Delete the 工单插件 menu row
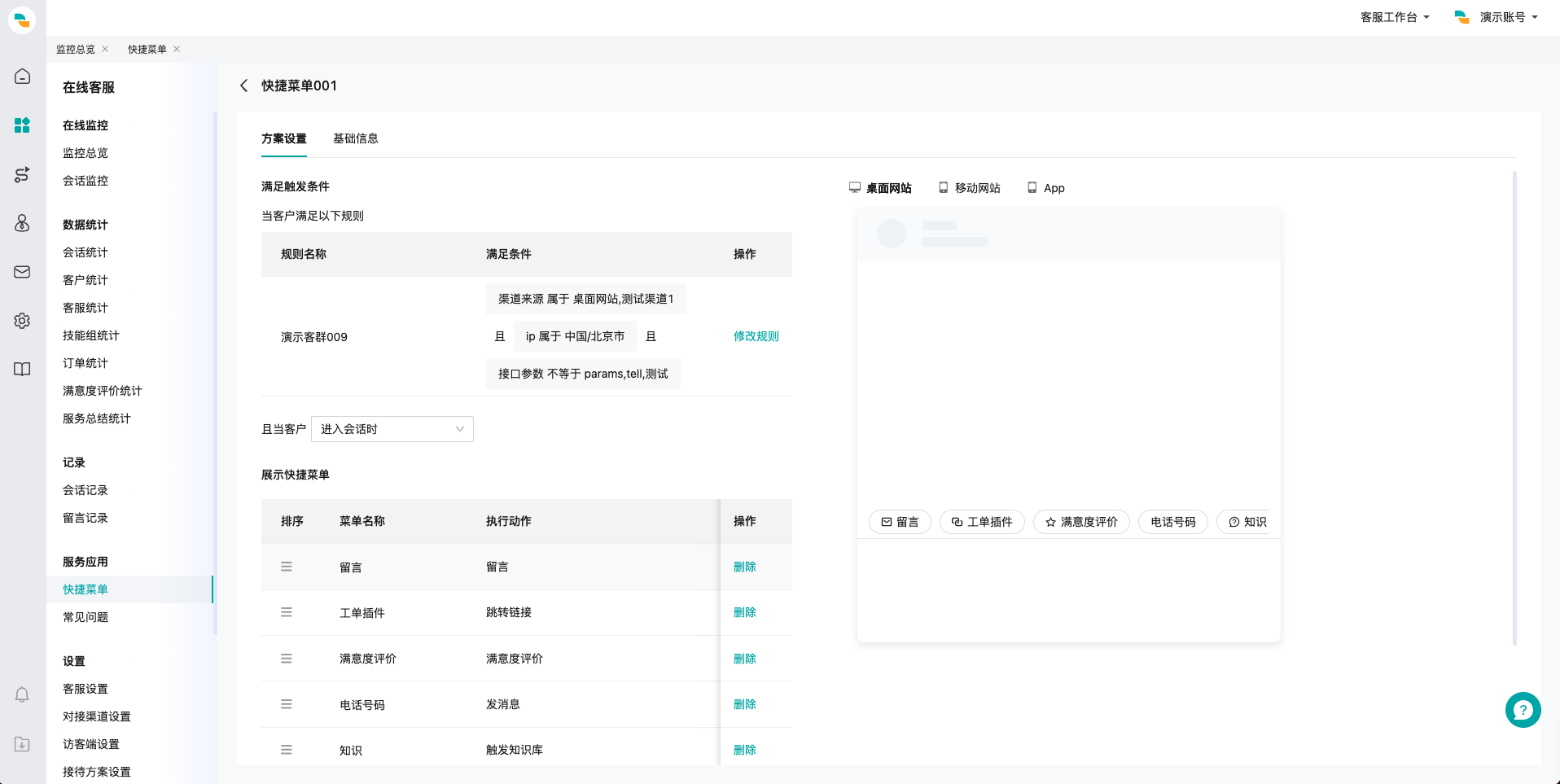The image size is (1560, 784). click(745, 612)
